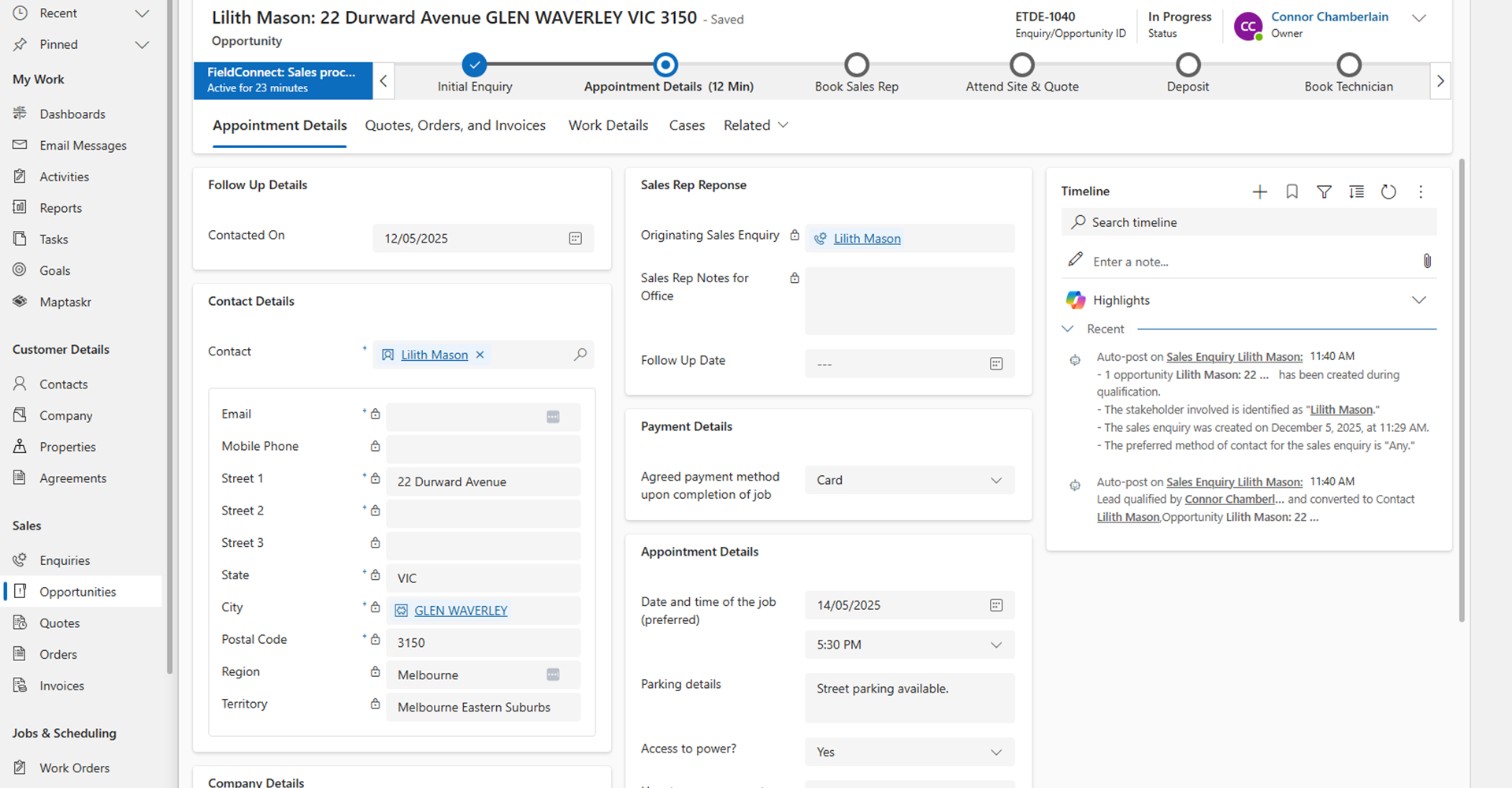This screenshot has height=788, width=1512.
Task: Click the timeline expand all records icon
Action: [x=1357, y=191]
